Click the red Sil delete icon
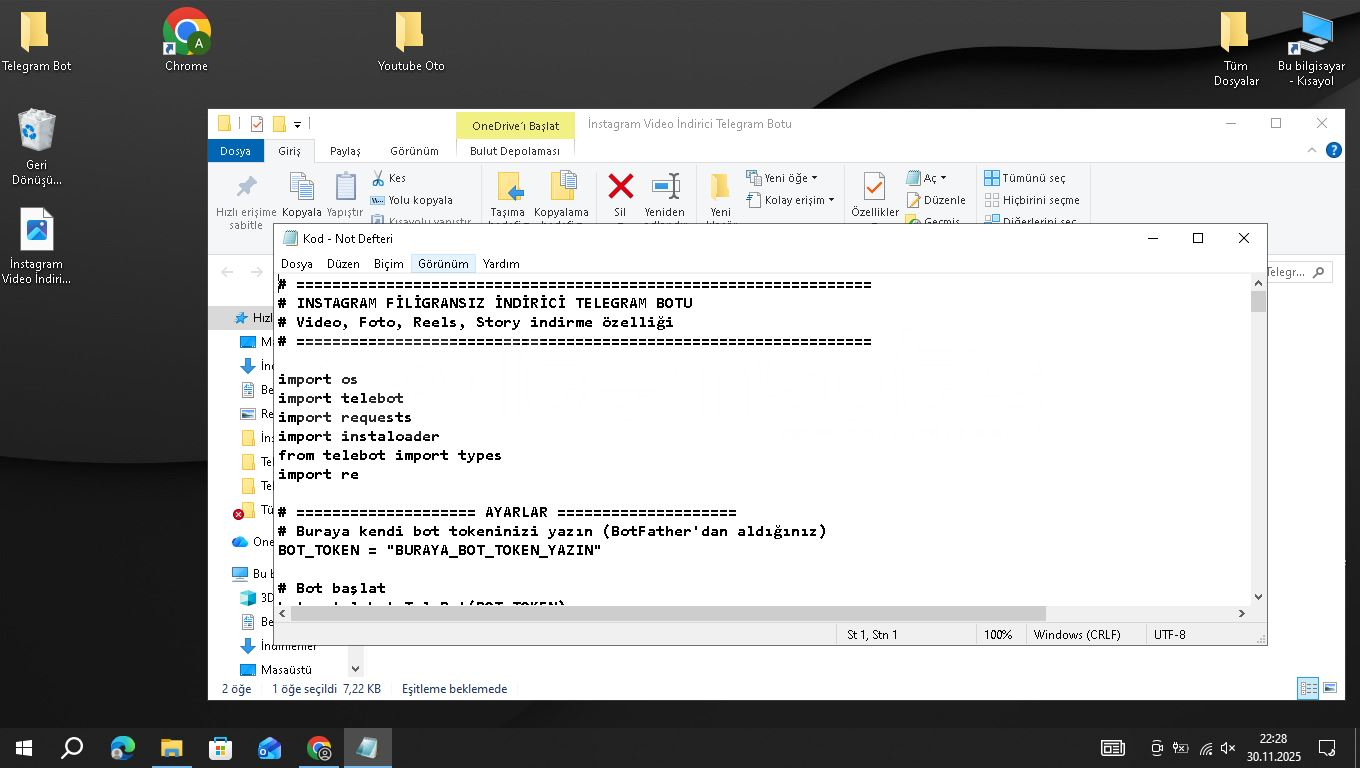Screen dimensions: 1360x768 pyautogui.click(x=620, y=187)
